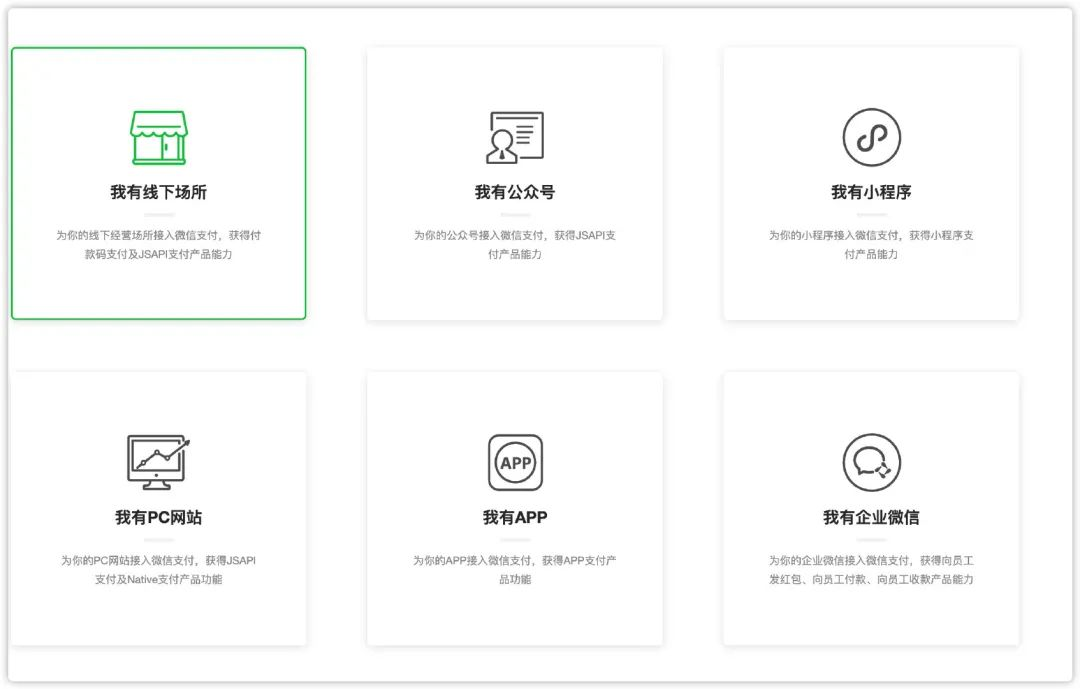Click description about 向员工发红包
1080x689 pixels.
(871, 570)
